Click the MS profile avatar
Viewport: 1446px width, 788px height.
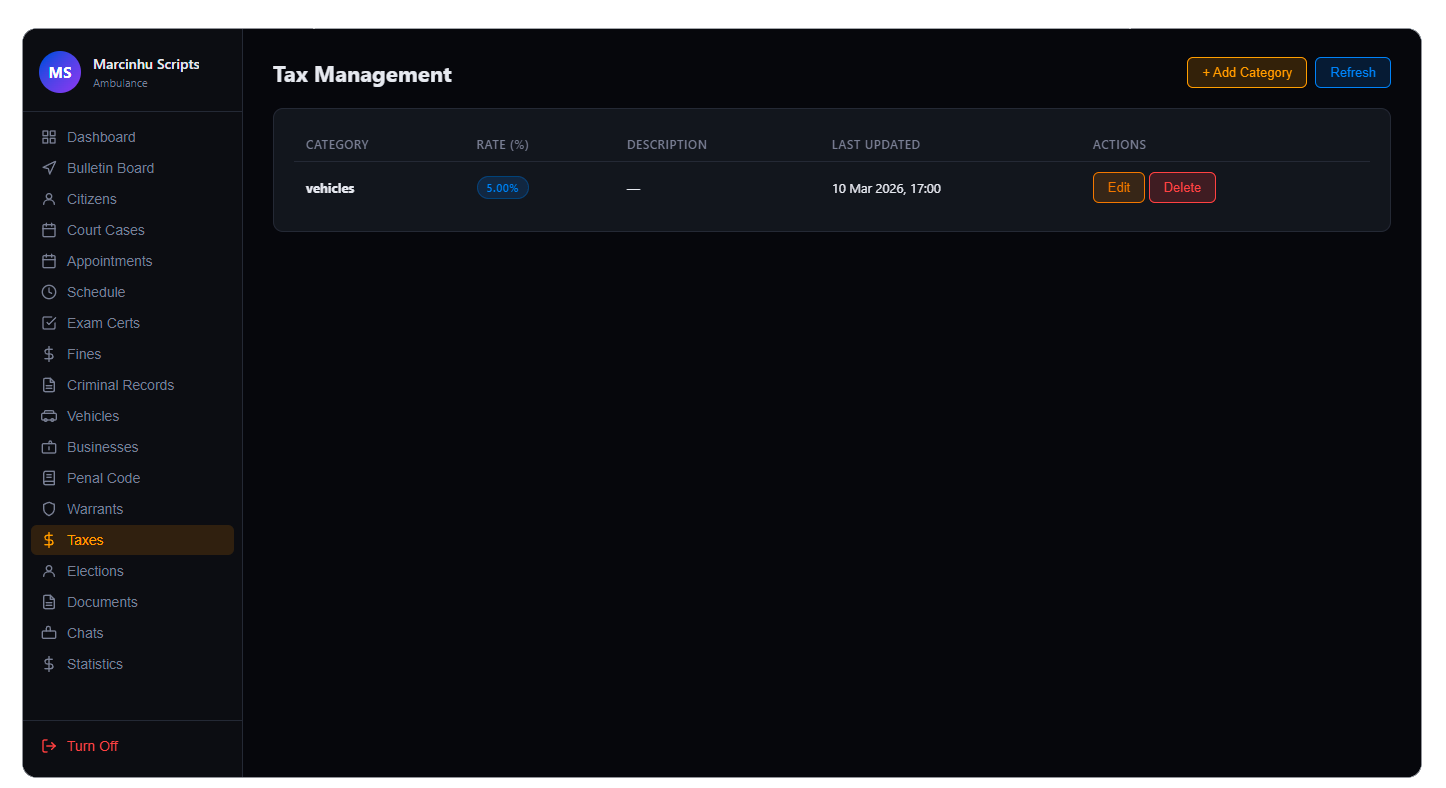[x=60, y=72]
